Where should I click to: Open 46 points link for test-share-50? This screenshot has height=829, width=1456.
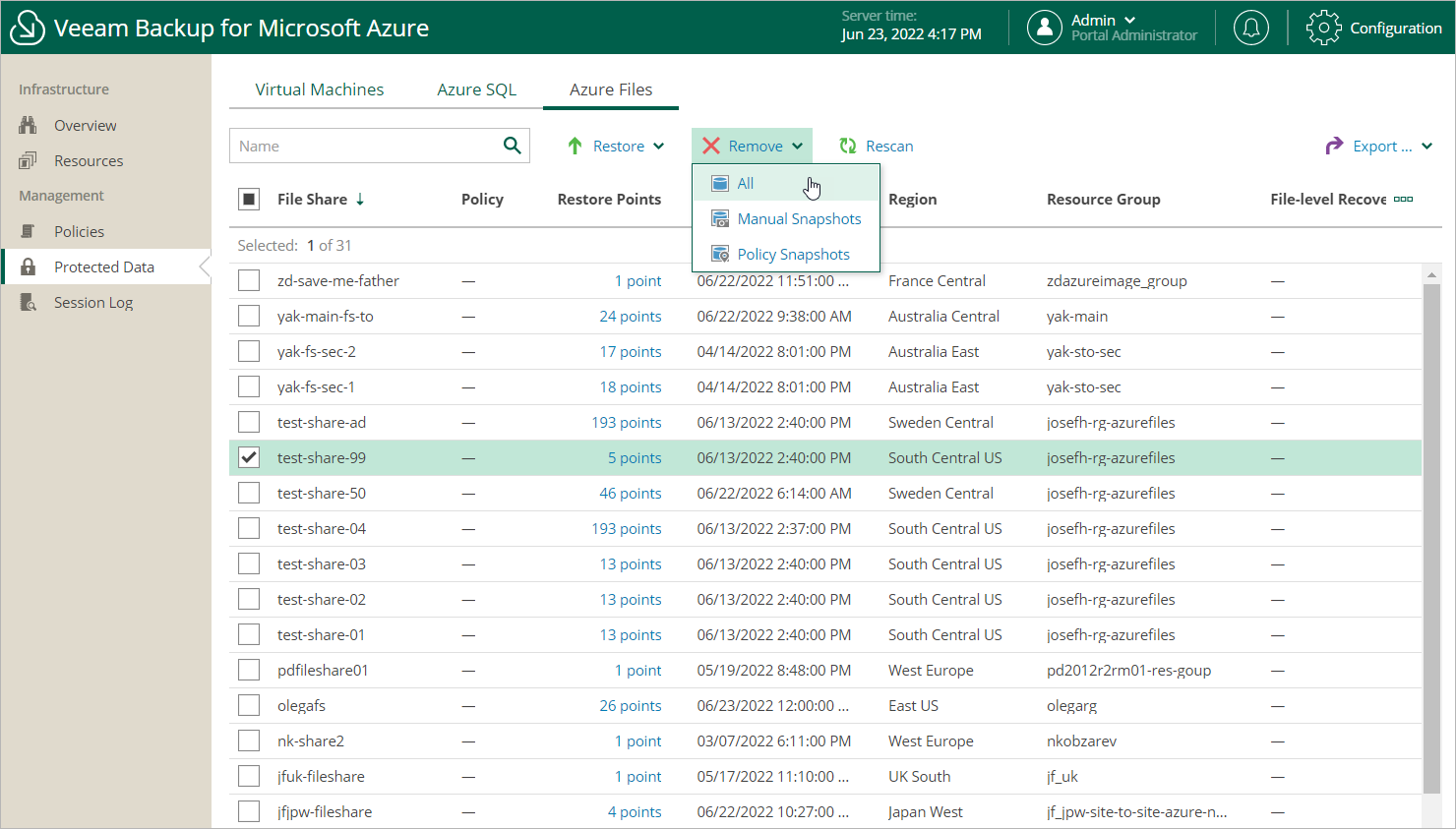coord(631,493)
